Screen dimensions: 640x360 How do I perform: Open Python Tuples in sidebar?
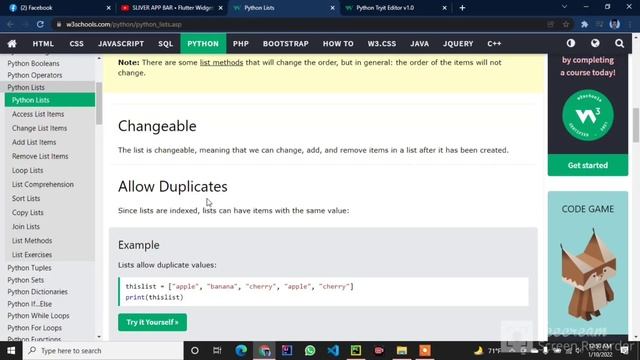click(29, 268)
